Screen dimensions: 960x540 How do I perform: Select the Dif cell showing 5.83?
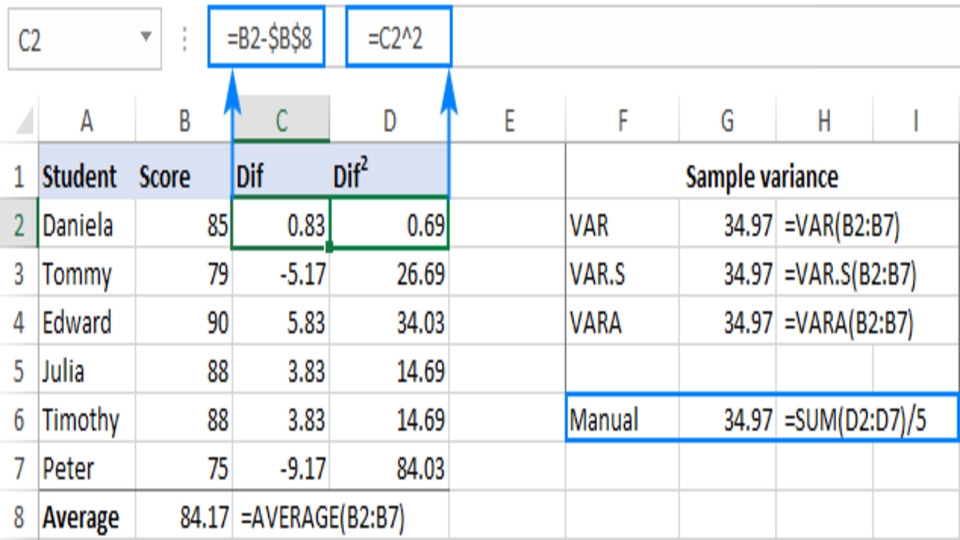point(281,322)
